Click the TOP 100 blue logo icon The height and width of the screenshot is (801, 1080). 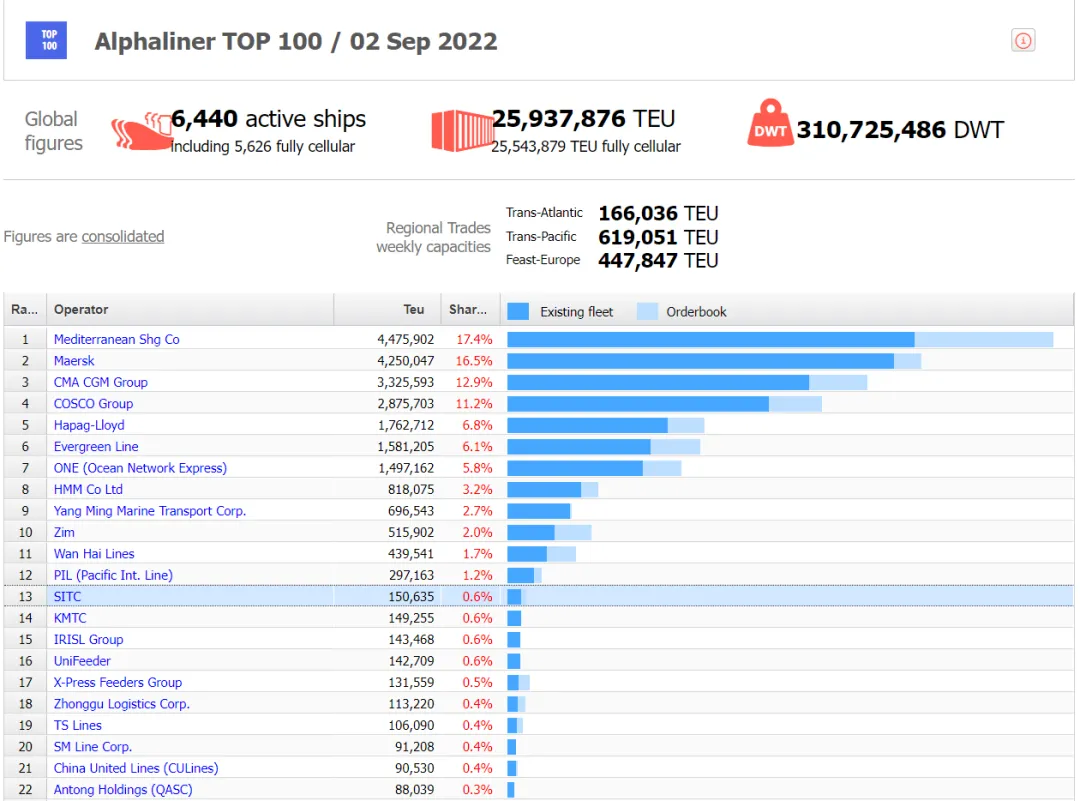(x=46, y=40)
